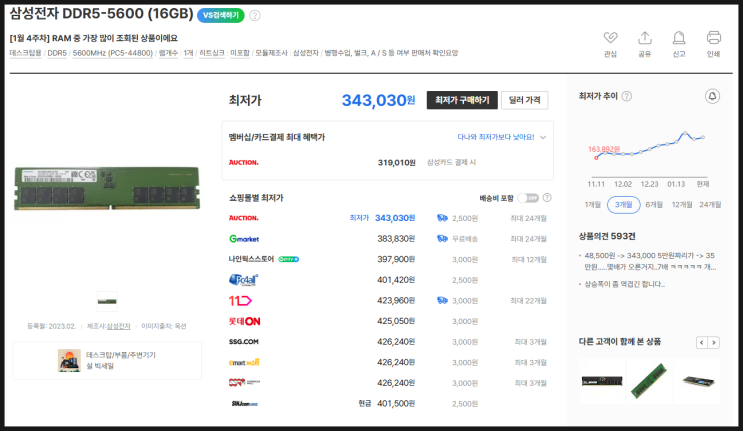Open help icon beside 최저가 추이

click(x=626, y=96)
